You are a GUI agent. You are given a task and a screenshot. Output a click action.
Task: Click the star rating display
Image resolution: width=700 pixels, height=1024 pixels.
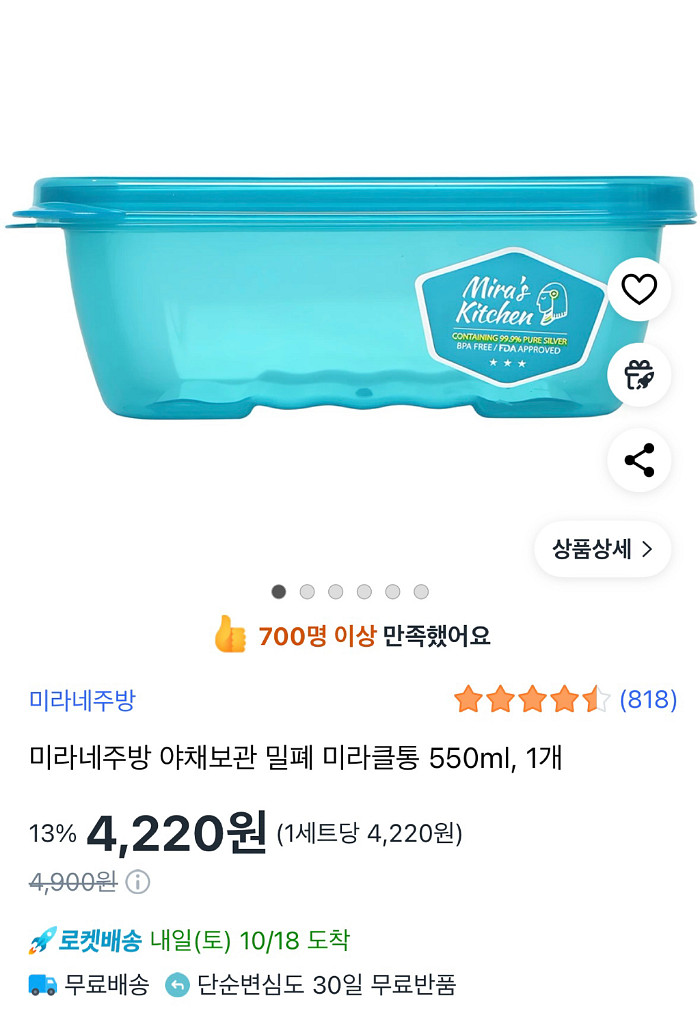tap(531, 700)
